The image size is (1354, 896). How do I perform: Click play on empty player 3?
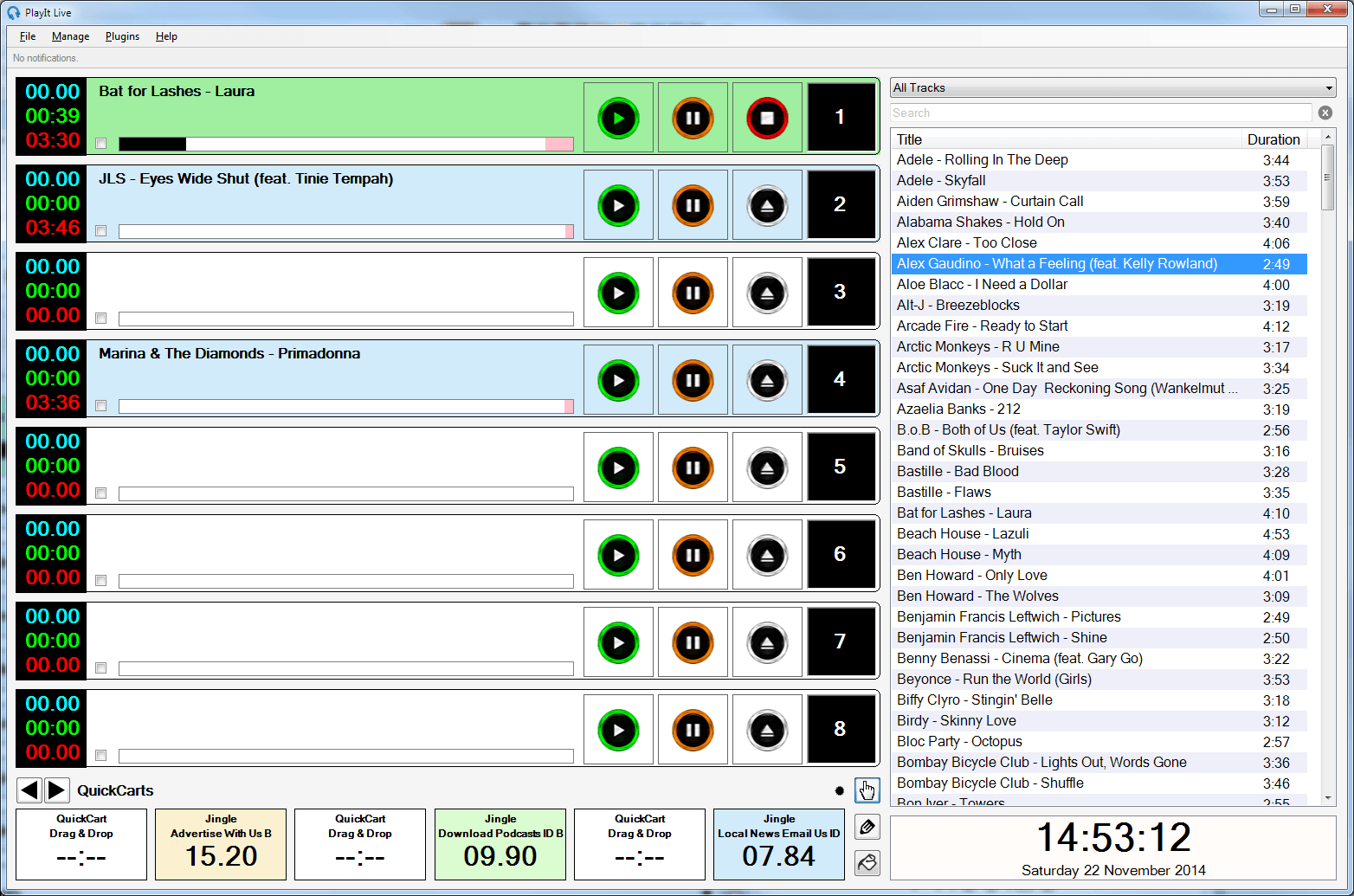[x=618, y=293]
